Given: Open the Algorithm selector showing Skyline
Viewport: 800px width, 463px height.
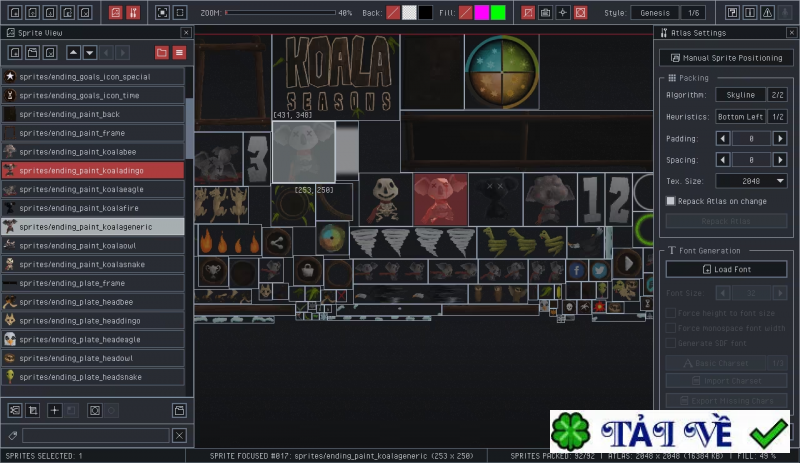Looking at the screenshot, I should (x=740, y=95).
